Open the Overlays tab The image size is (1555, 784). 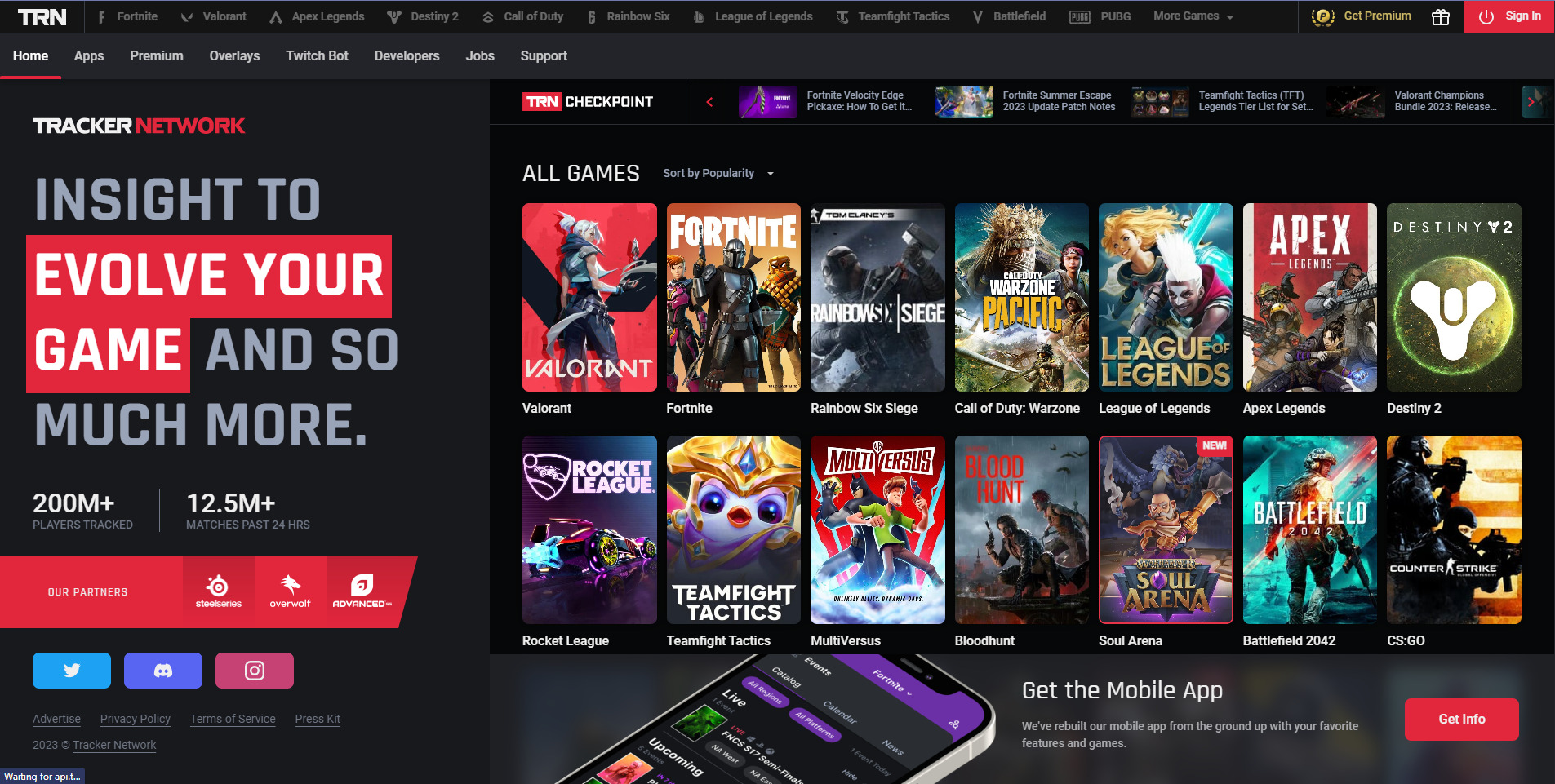coord(234,56)
